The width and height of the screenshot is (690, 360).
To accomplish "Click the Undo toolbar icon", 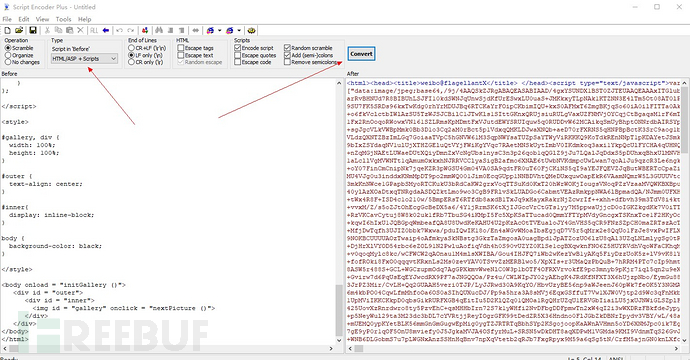I will point(119,30).
